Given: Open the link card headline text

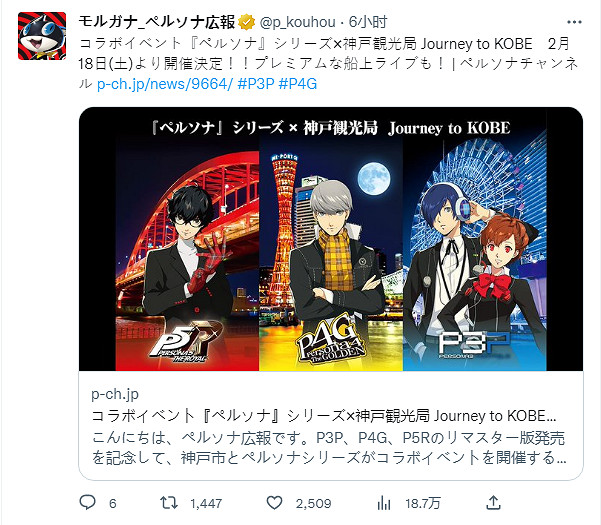Looking at the screenshot, I should pyautogui.click(x=324, y=416).
